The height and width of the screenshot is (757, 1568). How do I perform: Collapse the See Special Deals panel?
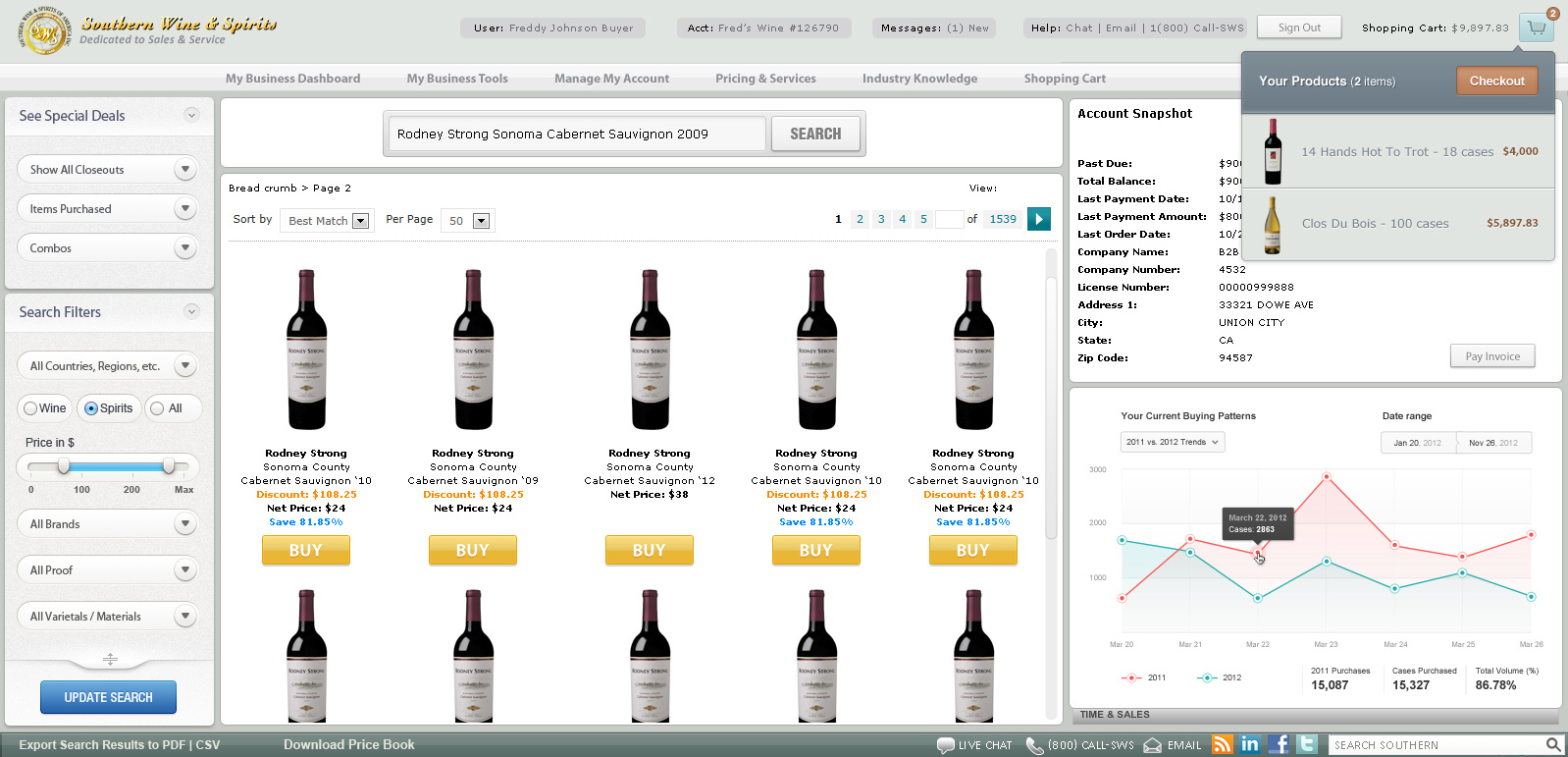(x=191, y=115)
